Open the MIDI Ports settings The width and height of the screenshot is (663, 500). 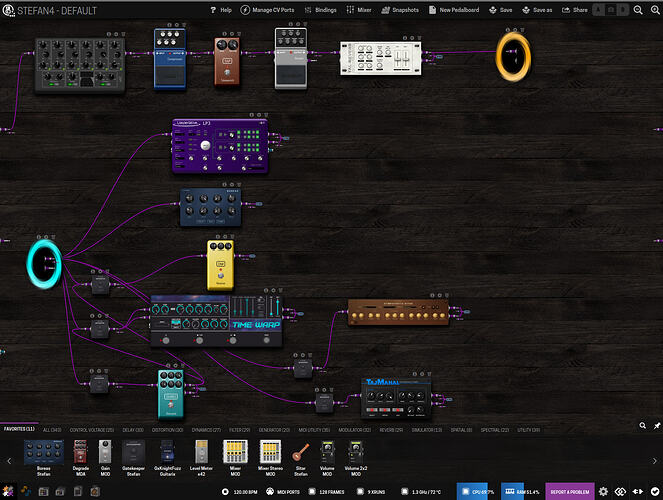[x=283, y=492]
